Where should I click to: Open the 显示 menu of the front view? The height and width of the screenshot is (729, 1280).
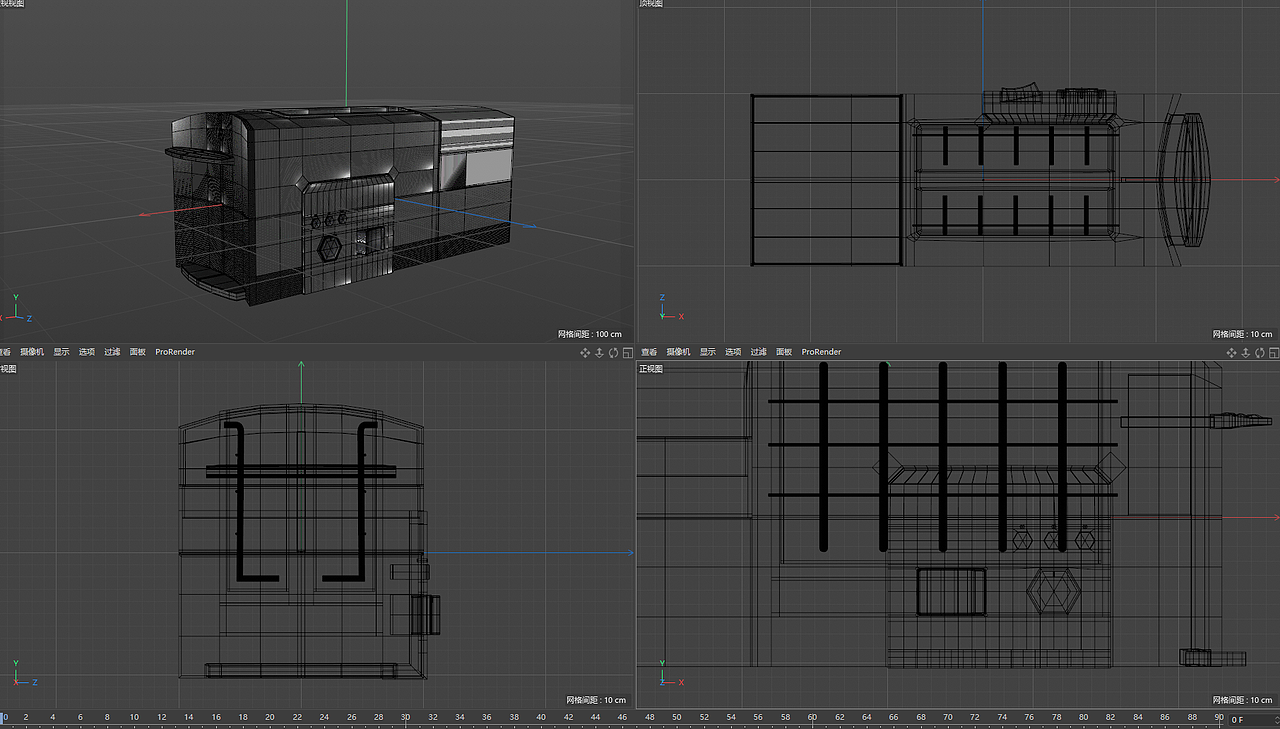tap(707, 352)
